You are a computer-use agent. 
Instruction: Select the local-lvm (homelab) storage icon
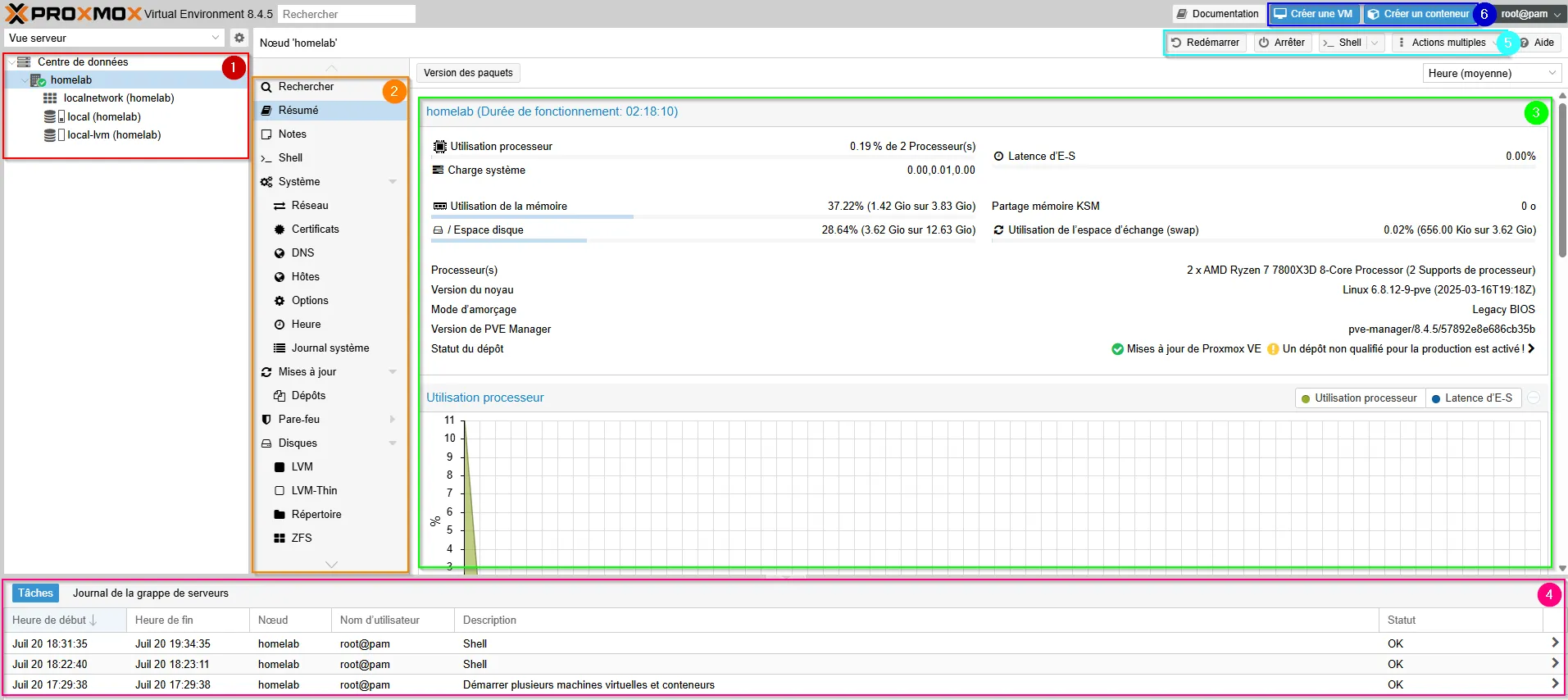click(50, 135)
